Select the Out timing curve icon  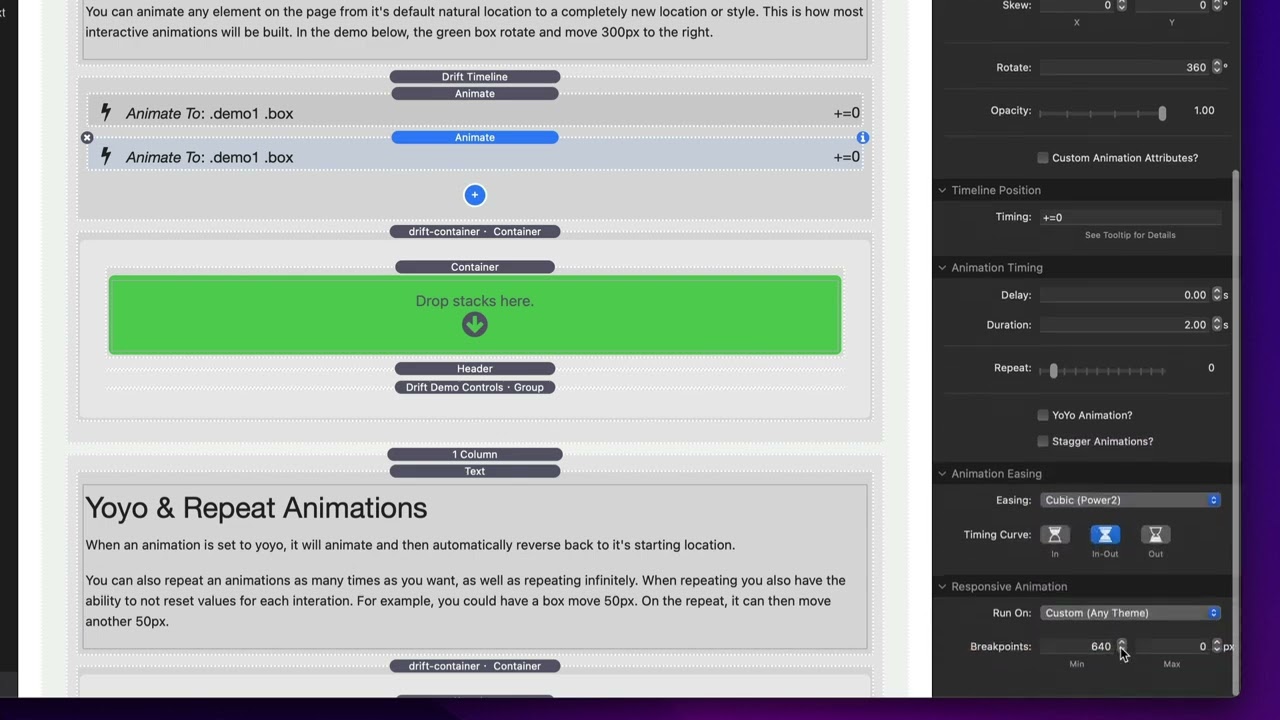point(1155,535)
